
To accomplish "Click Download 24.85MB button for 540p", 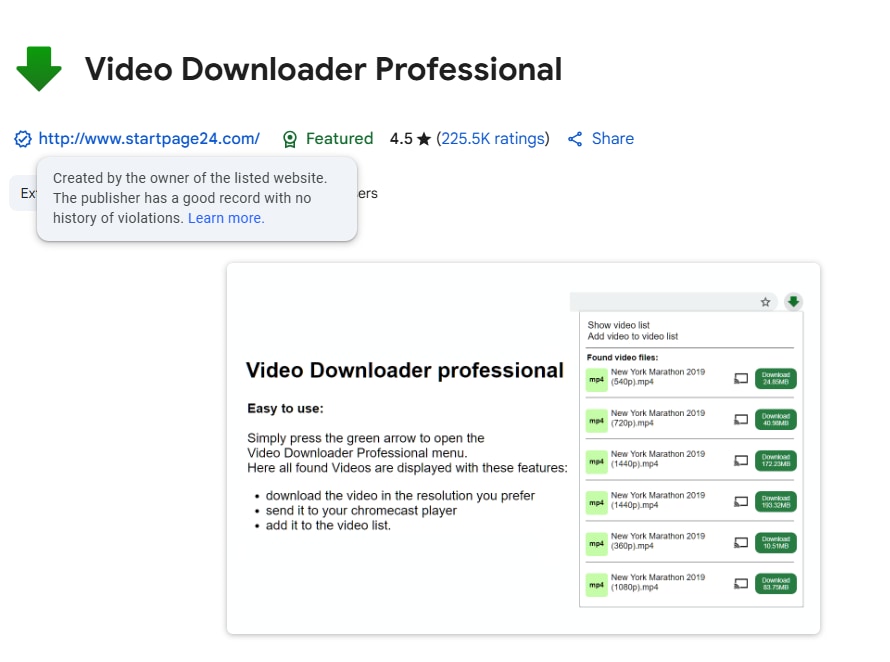I will point(776,379).
